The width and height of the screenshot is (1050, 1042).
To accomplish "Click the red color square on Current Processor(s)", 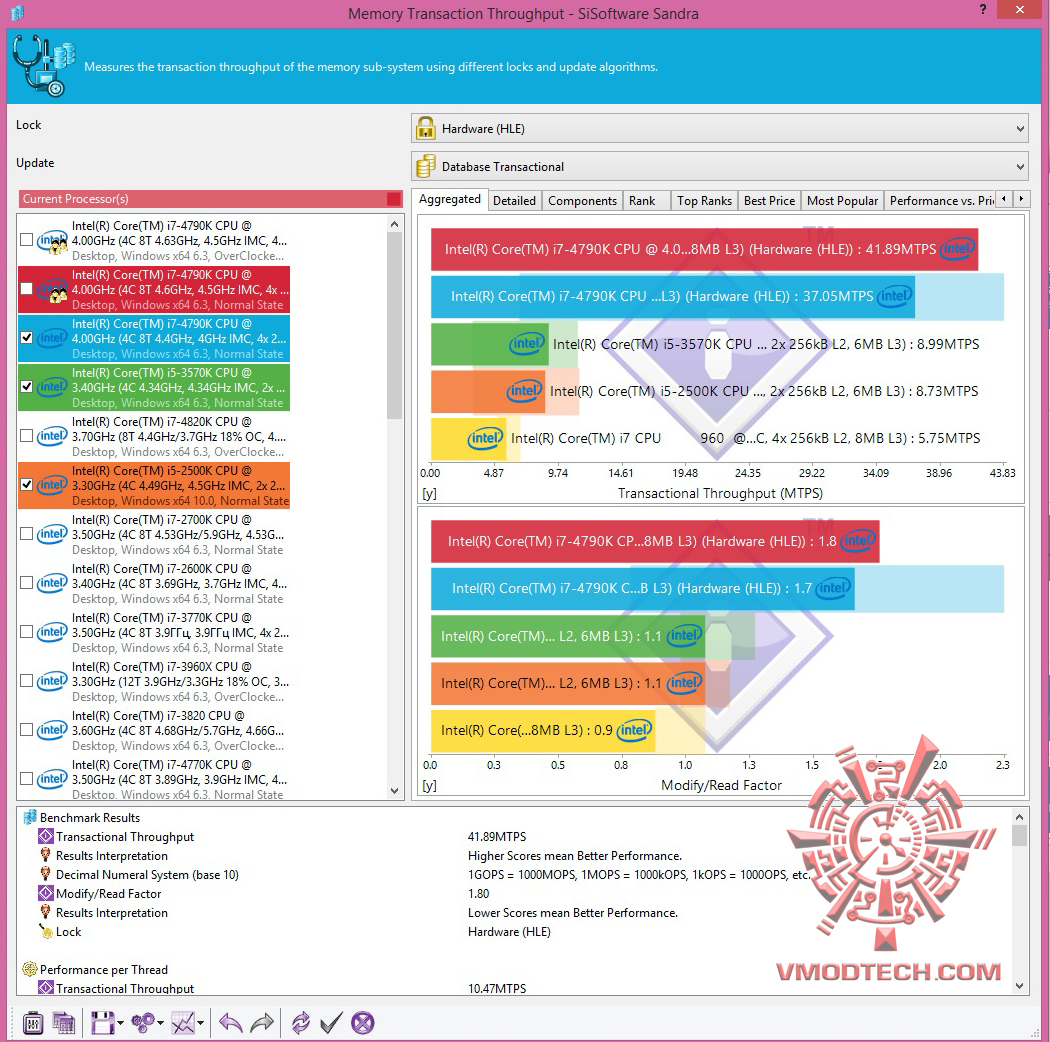I will (394, 199).
